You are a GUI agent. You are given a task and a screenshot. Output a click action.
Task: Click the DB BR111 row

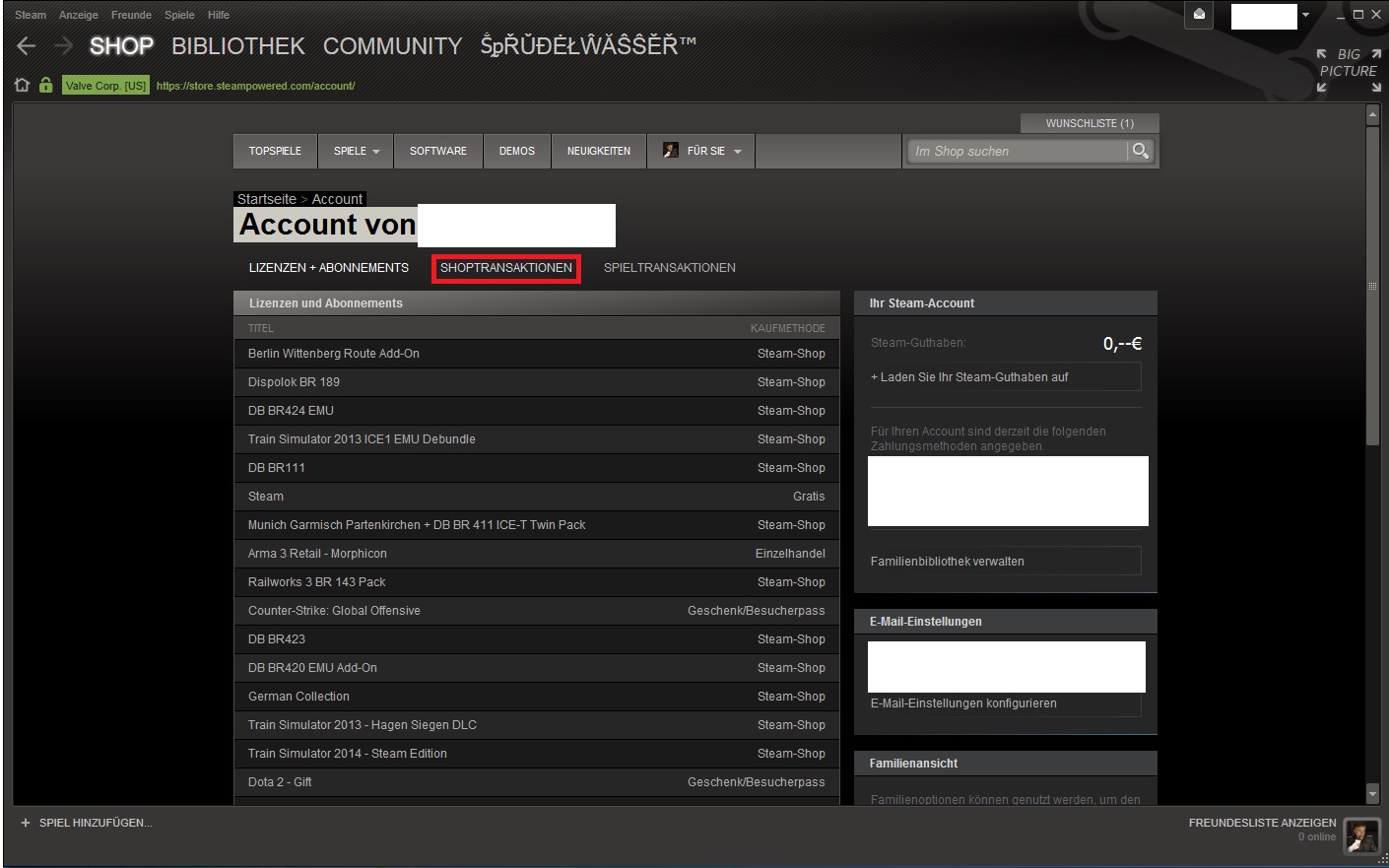click(537, 468)
